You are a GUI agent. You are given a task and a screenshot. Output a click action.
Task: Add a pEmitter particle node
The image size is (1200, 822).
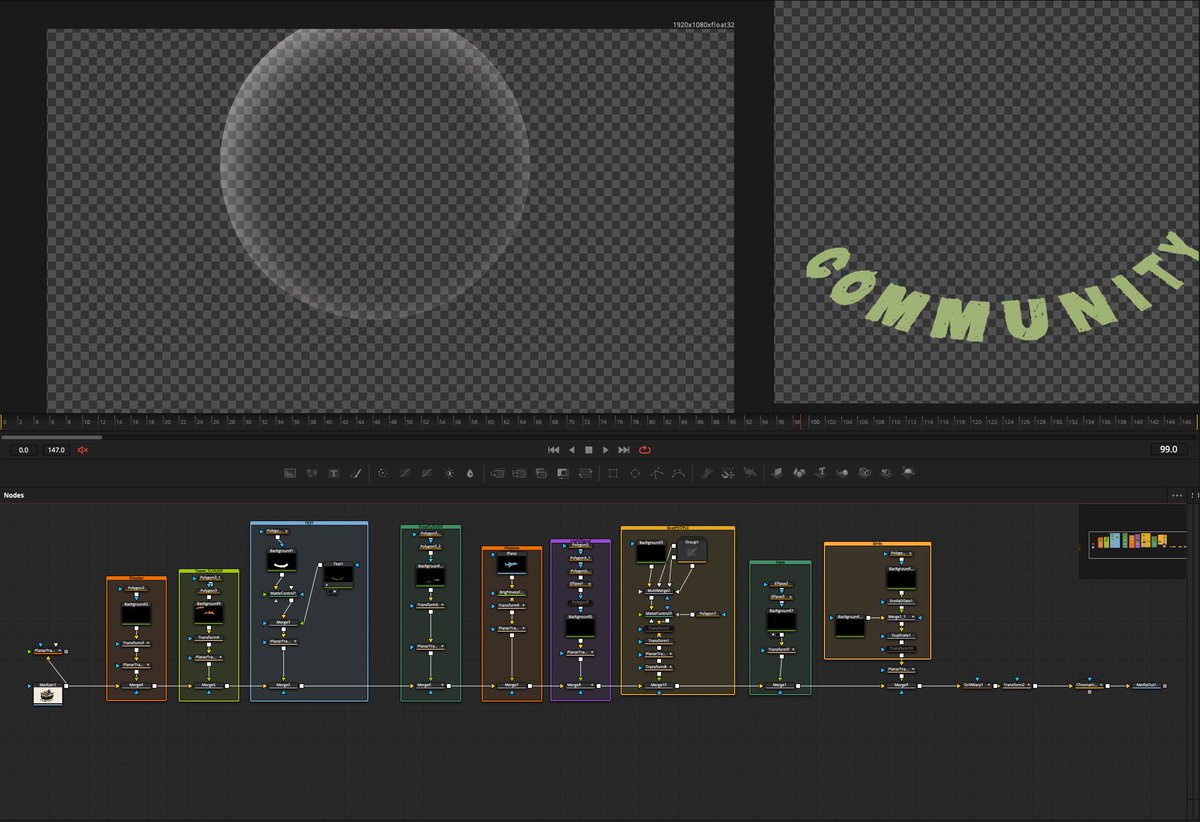pos(706,473)
